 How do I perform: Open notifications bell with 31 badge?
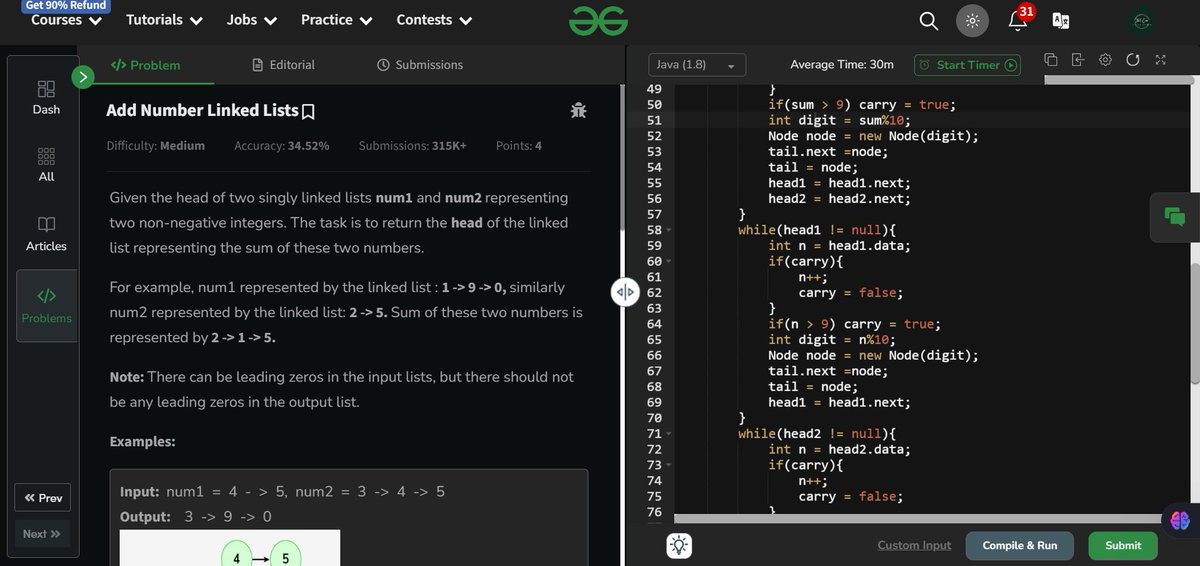1019,19
